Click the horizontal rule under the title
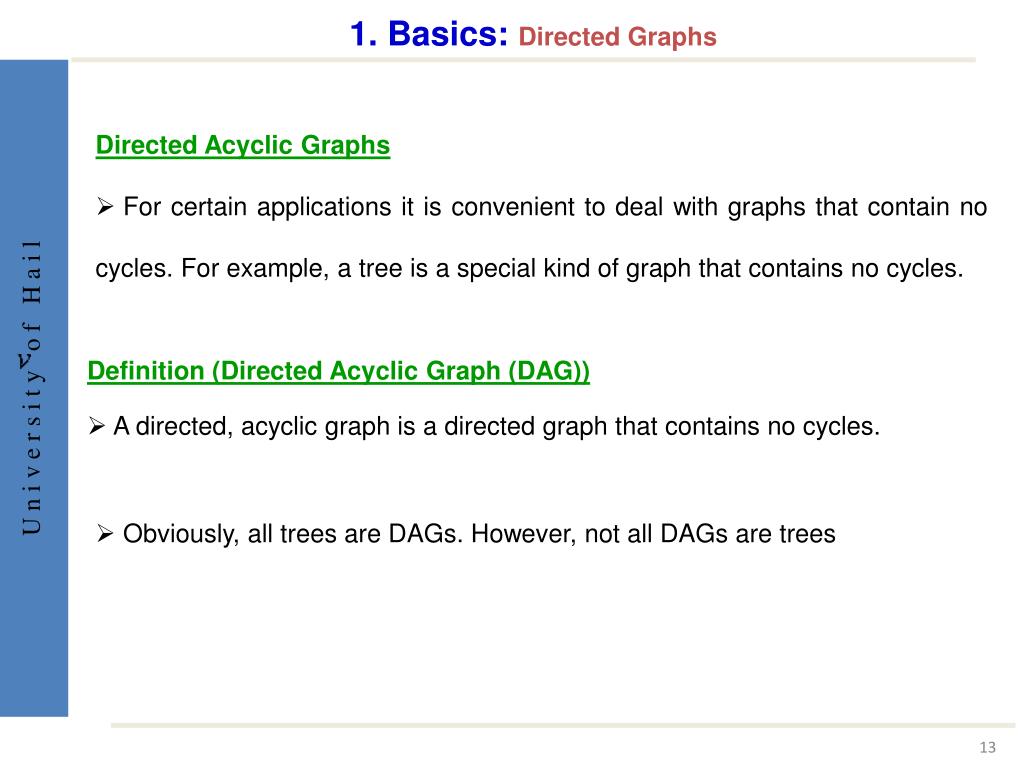This screenshot has height=768, width=1024. (x=523, y=59)
